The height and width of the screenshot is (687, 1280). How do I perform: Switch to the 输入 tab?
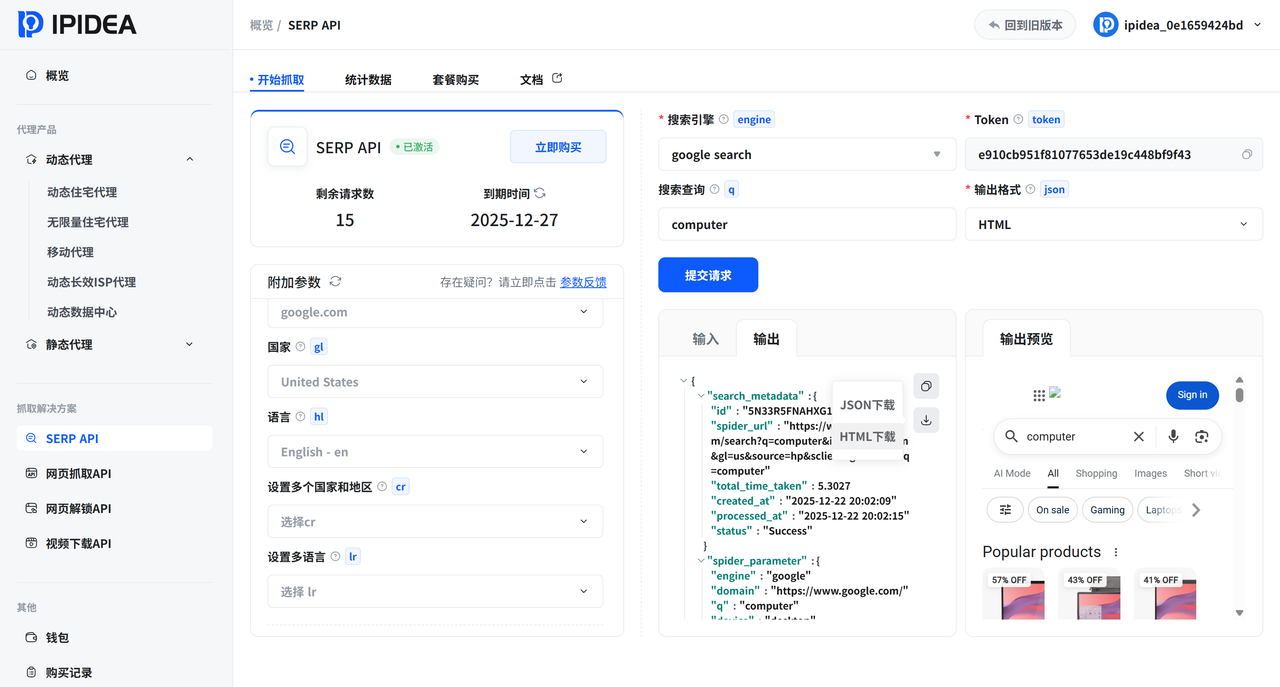pos(706,339)
